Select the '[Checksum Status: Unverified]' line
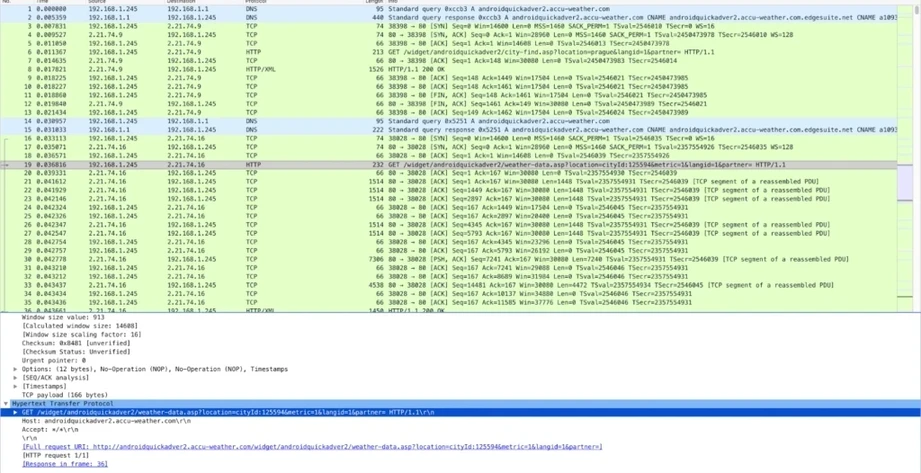 click(76, 352)
